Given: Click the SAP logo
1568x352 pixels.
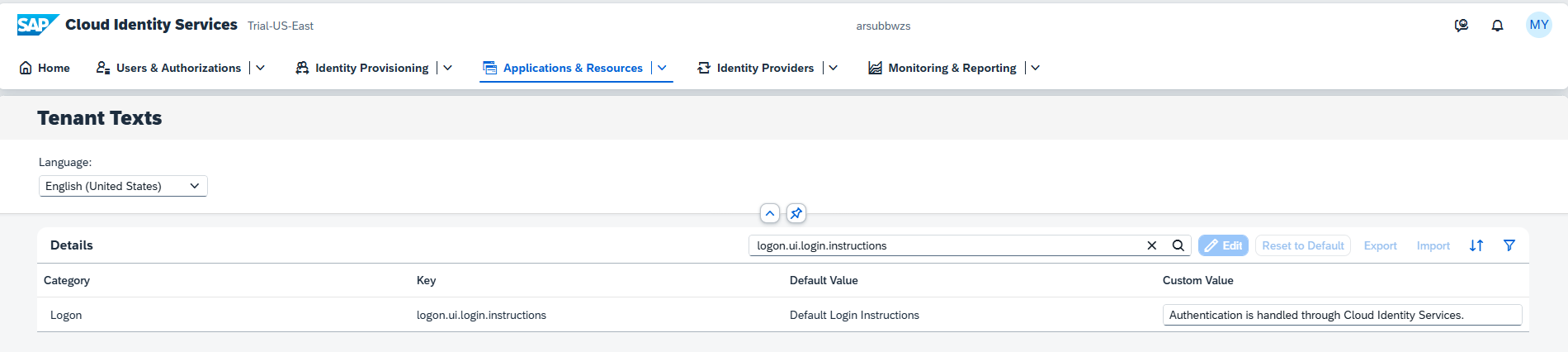Looking at the screenshot, I should [37, 25].
